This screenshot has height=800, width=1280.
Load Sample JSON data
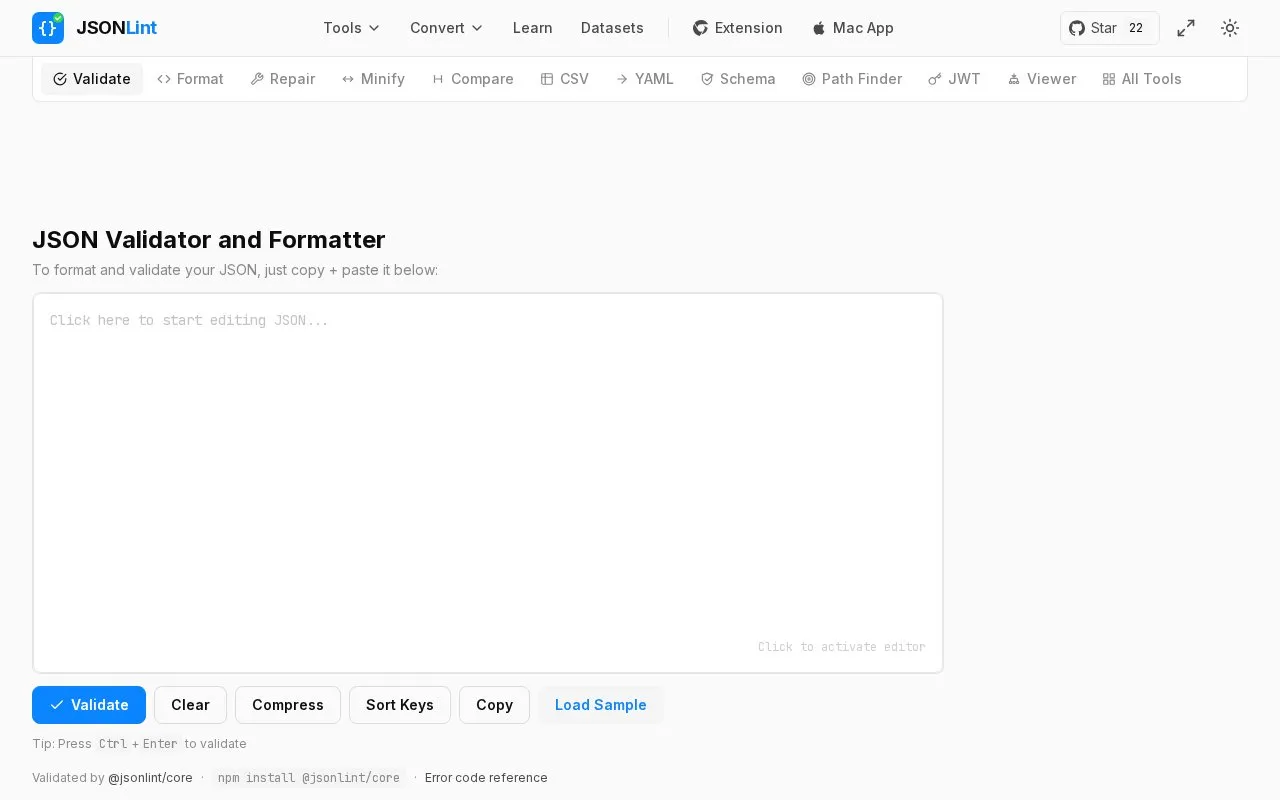pyautogui.click(x=601, y=705)
